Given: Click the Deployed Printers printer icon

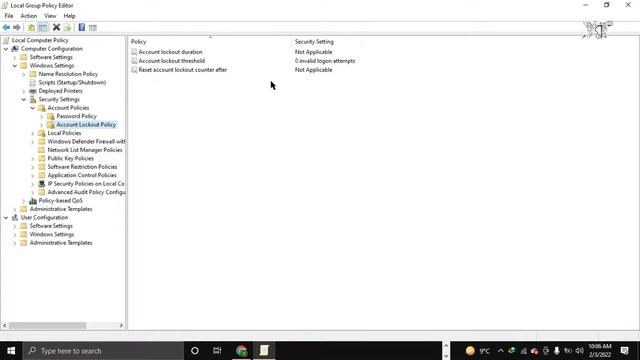Looking at the screenshot, I should [33, 91].
